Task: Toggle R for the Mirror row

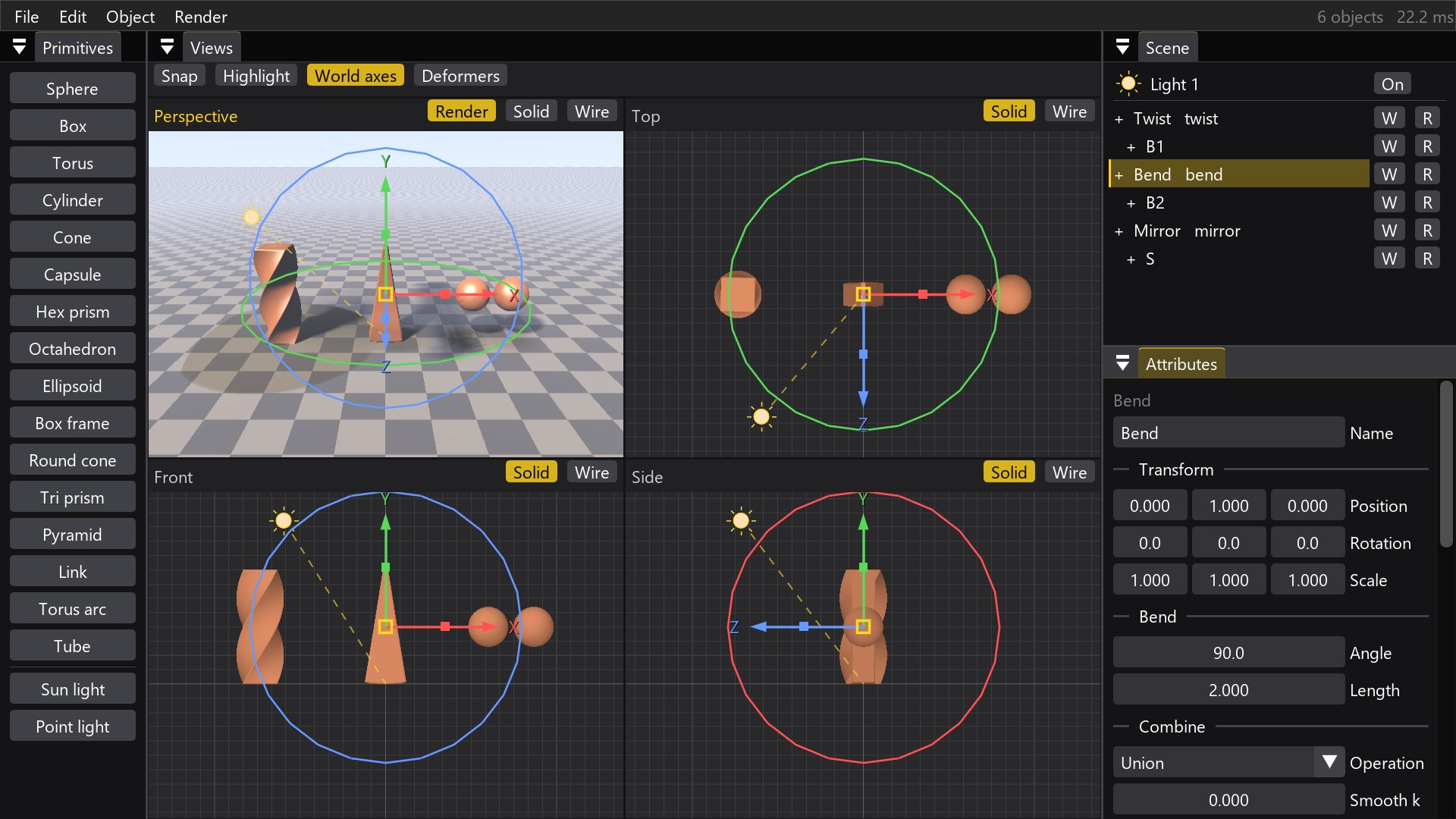Action: 1427,231
